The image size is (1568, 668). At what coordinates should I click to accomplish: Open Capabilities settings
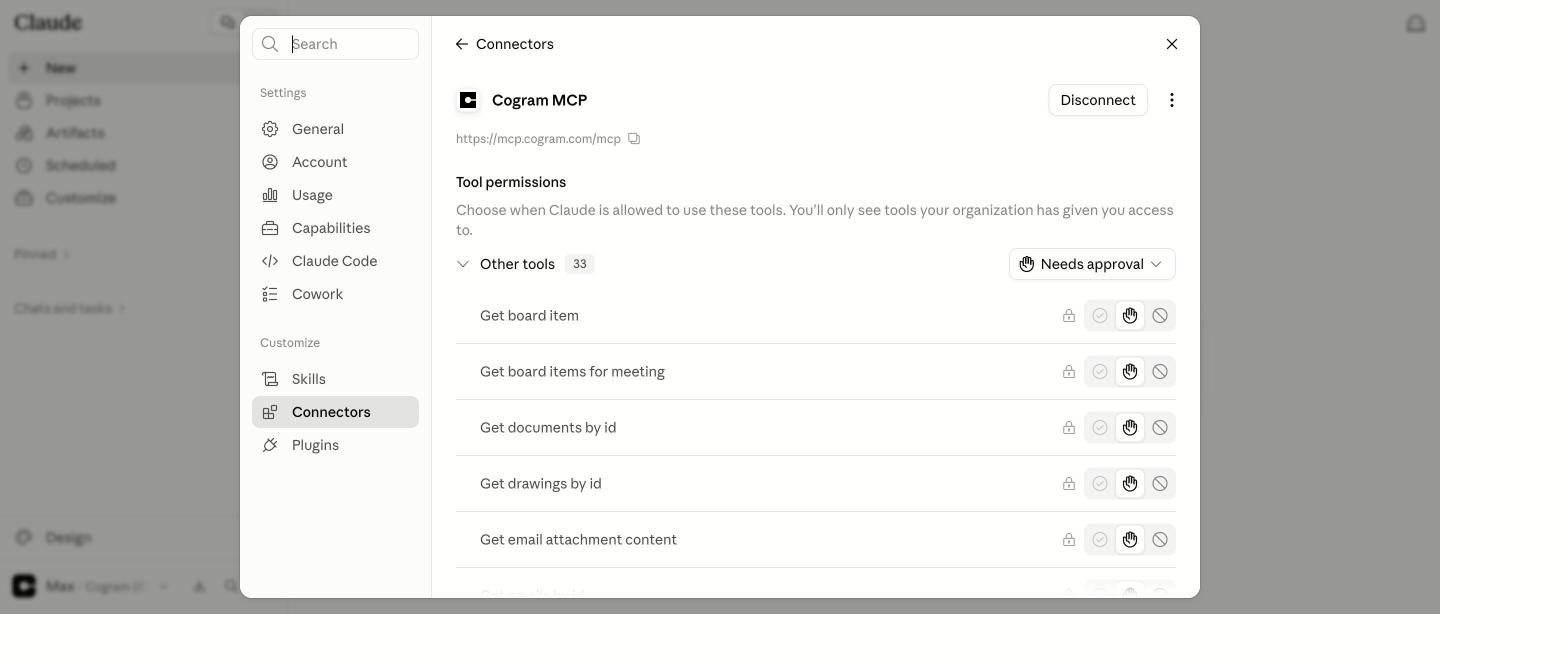335,228
